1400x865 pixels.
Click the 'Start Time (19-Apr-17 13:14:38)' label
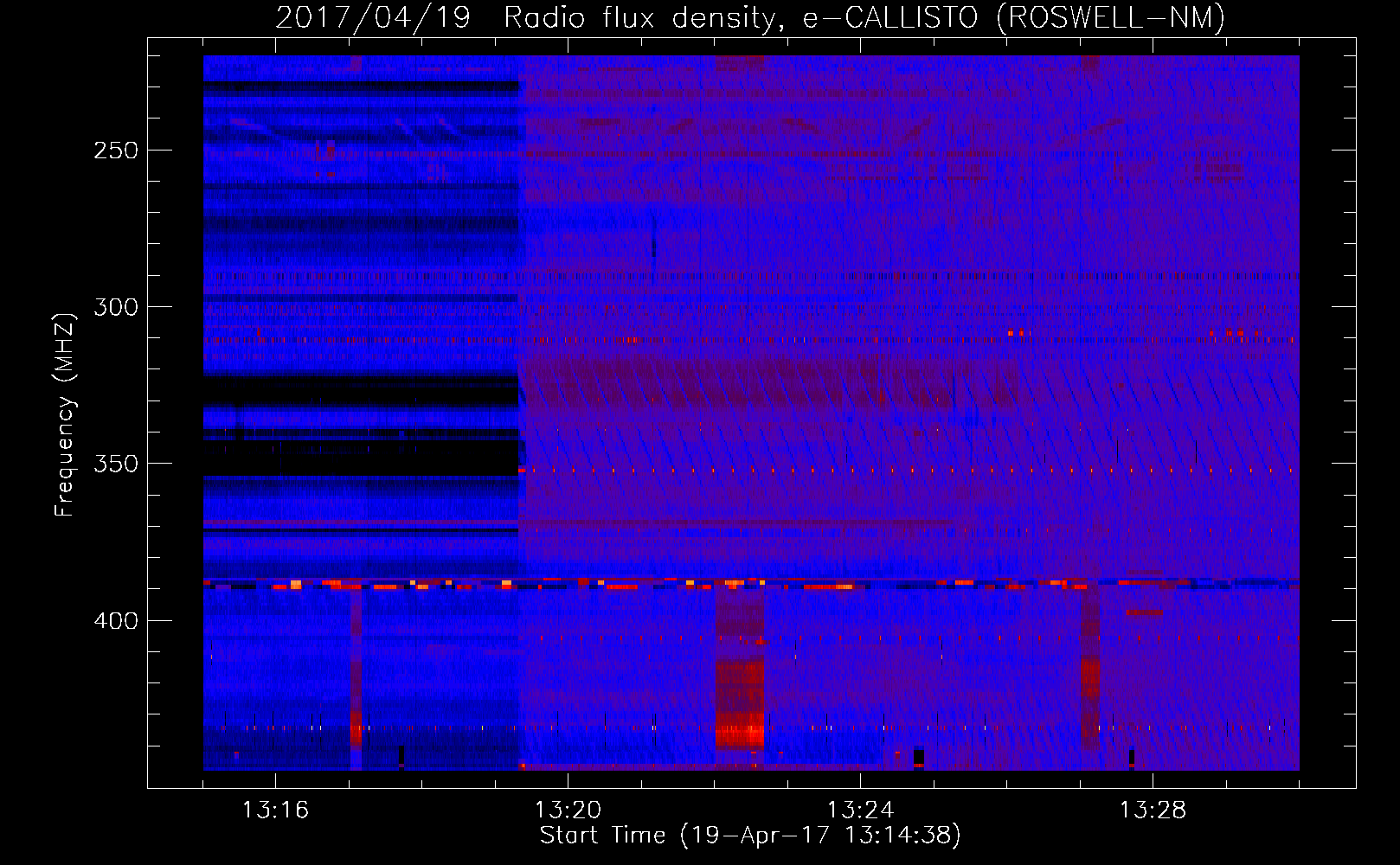point(750,836)
